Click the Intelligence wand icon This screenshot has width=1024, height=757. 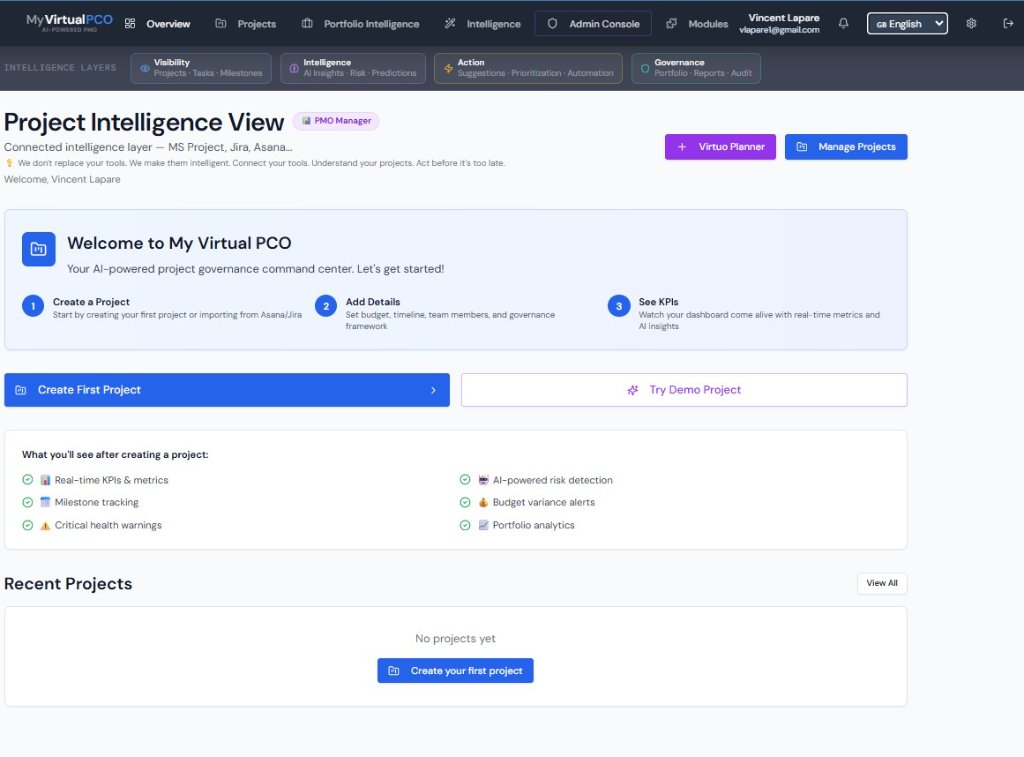click(450, 24)
